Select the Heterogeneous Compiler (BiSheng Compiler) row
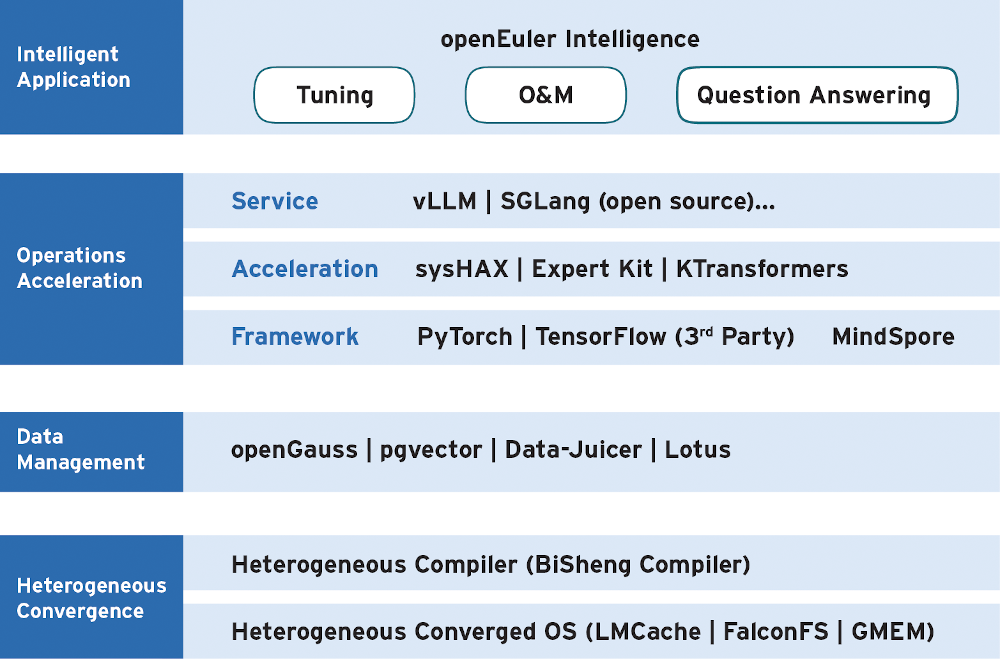 coord(591,563)
